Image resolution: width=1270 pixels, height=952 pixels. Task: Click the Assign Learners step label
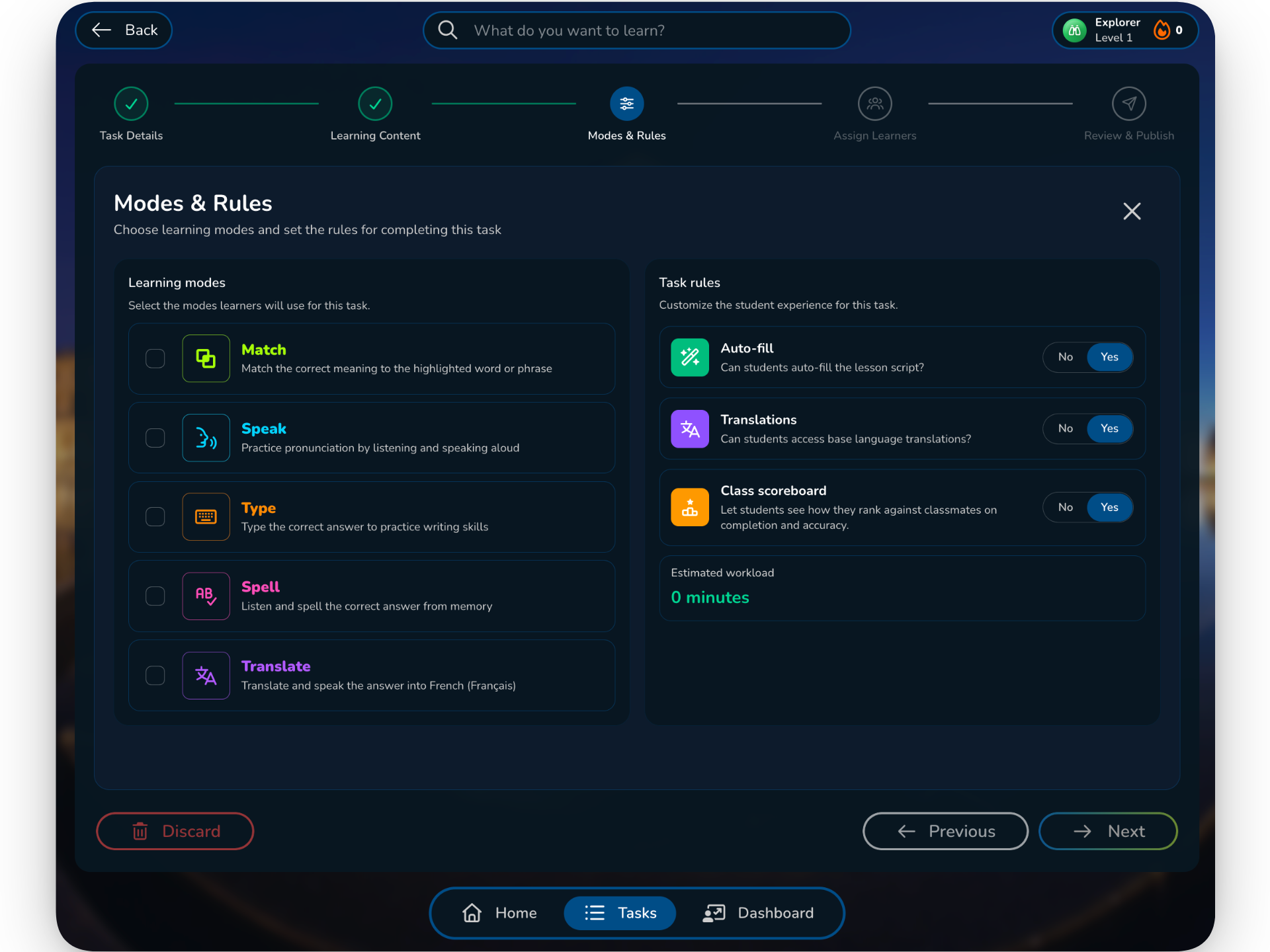point(874,136)
